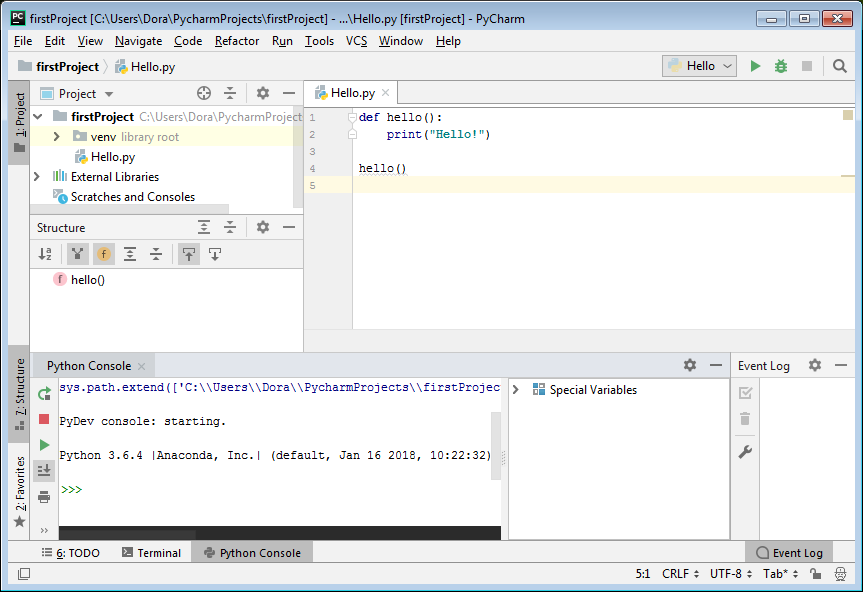Execute current statement in Python console
This screenshot has width=863, height=592.
point(44,445)
